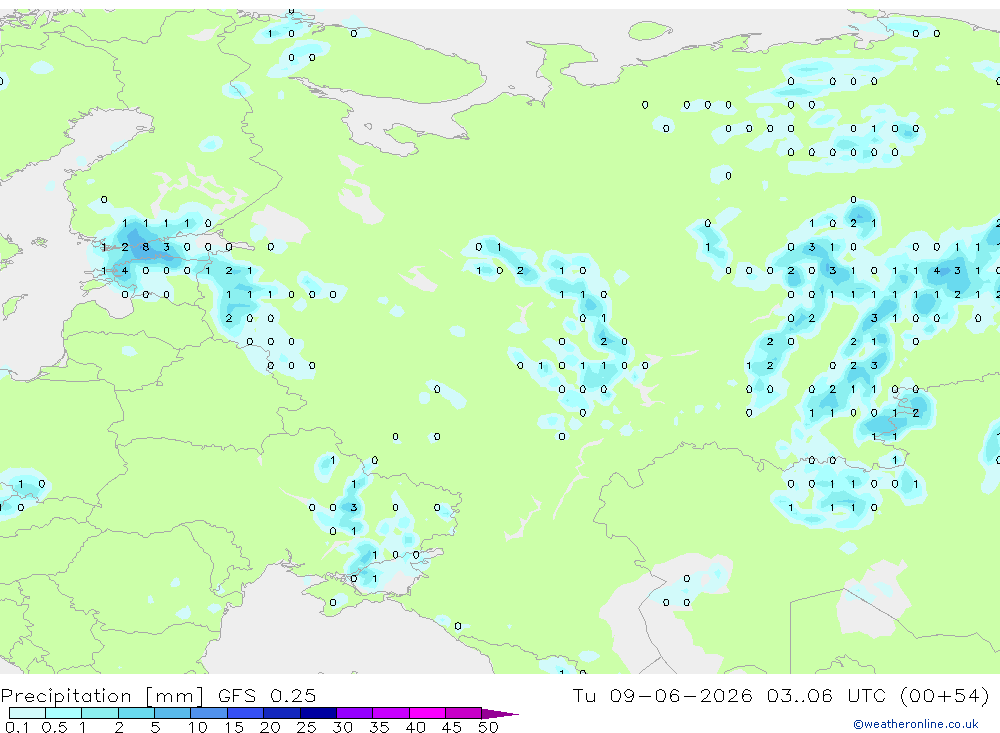Click the 'Precipitation' title word
This screenshot has width=1000, height=733.
pyautogui.click(x=66, y=695)
